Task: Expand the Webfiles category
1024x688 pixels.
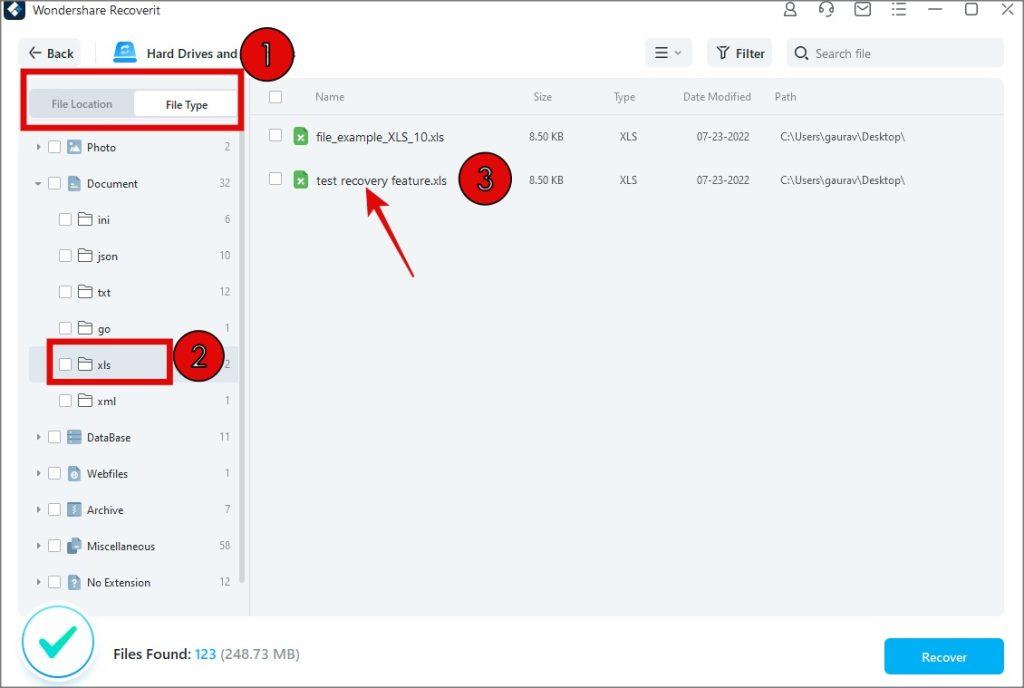Action: coord(38,473)
